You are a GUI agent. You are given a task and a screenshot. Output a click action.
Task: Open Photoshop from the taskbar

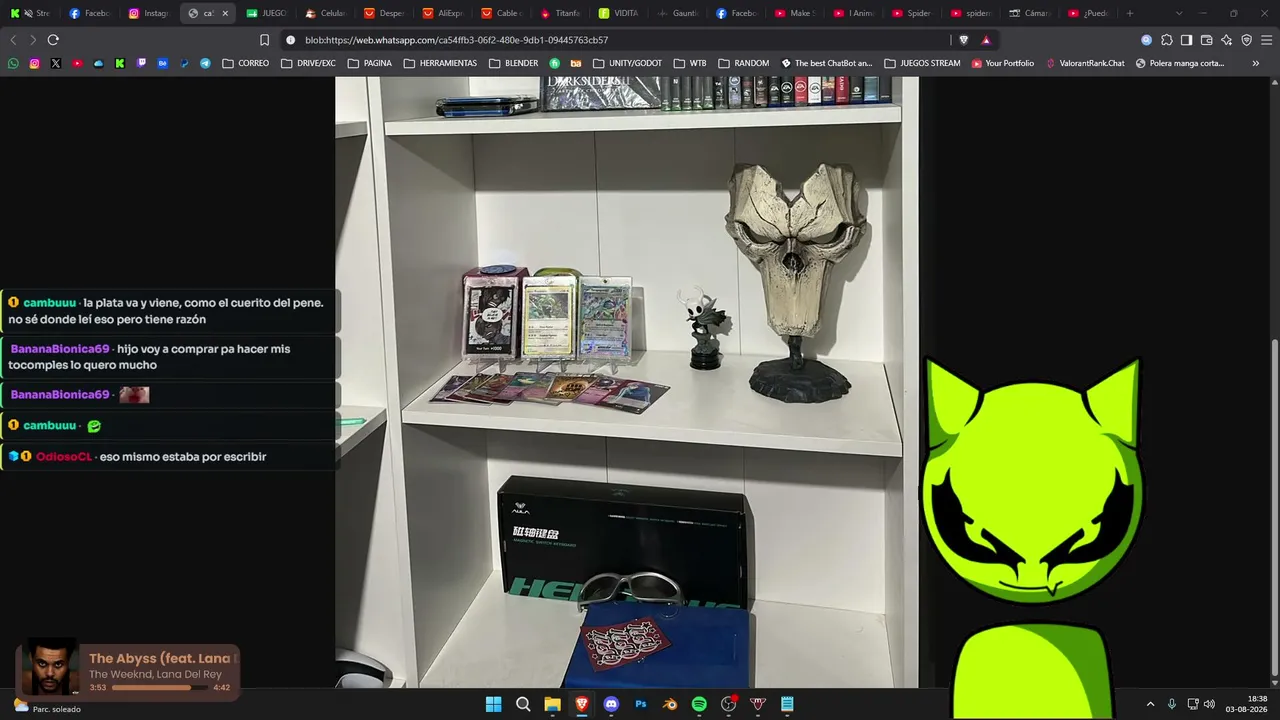[641, 704]
